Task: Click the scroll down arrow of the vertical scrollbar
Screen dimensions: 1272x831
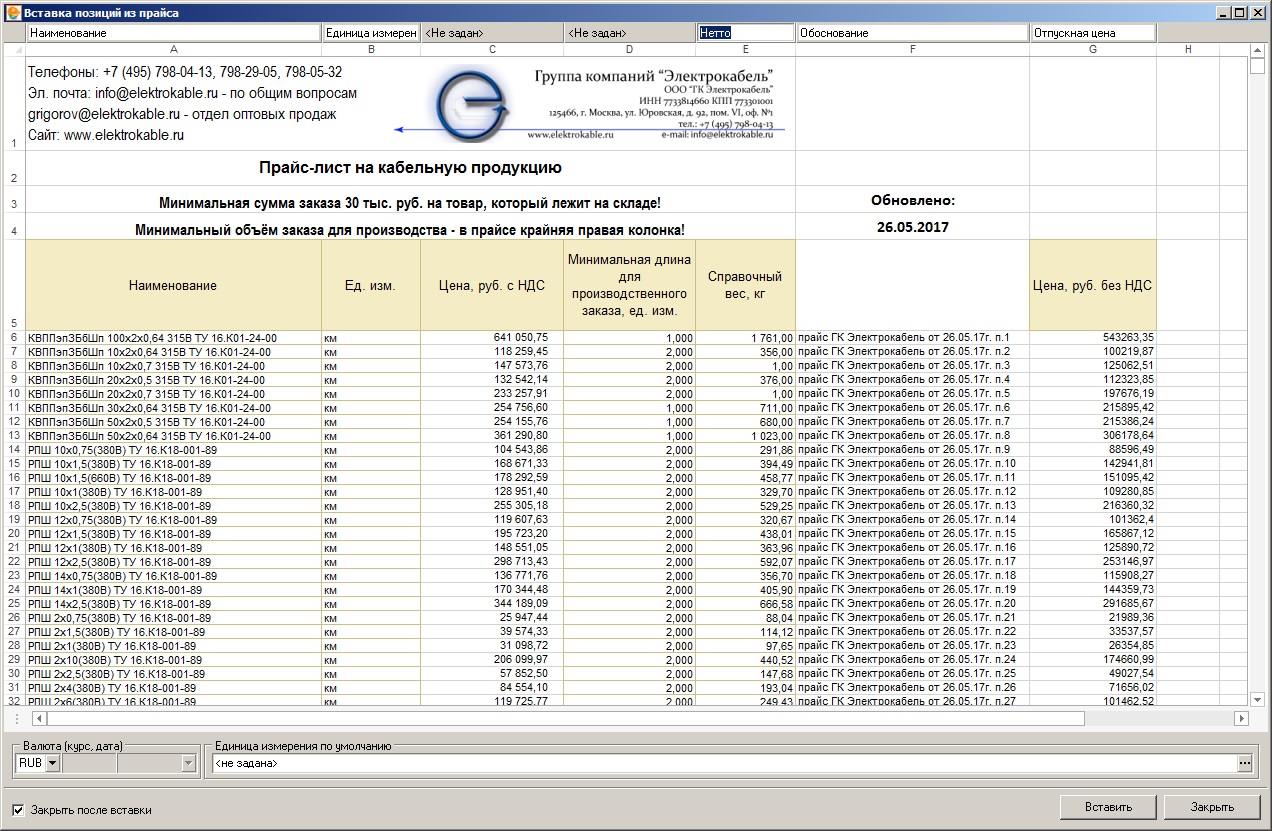Action: pos(1257,700)
